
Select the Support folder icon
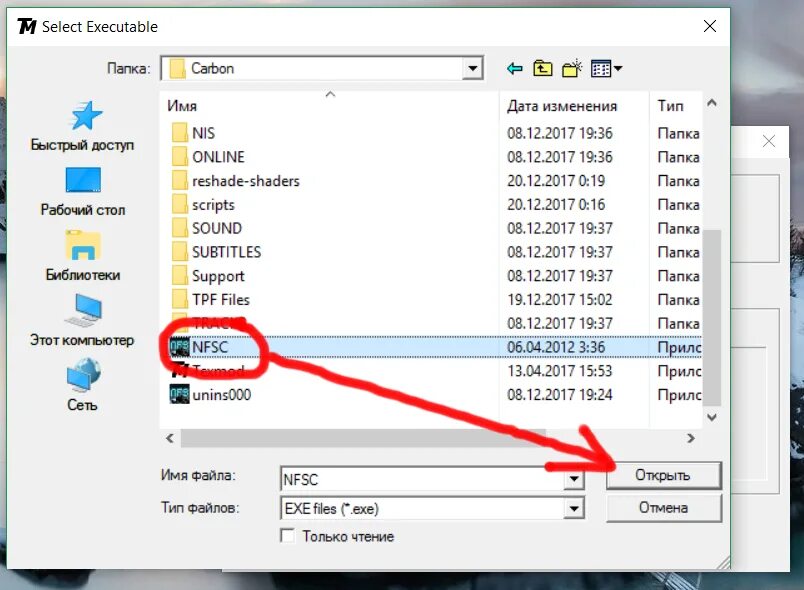point(179,275)
